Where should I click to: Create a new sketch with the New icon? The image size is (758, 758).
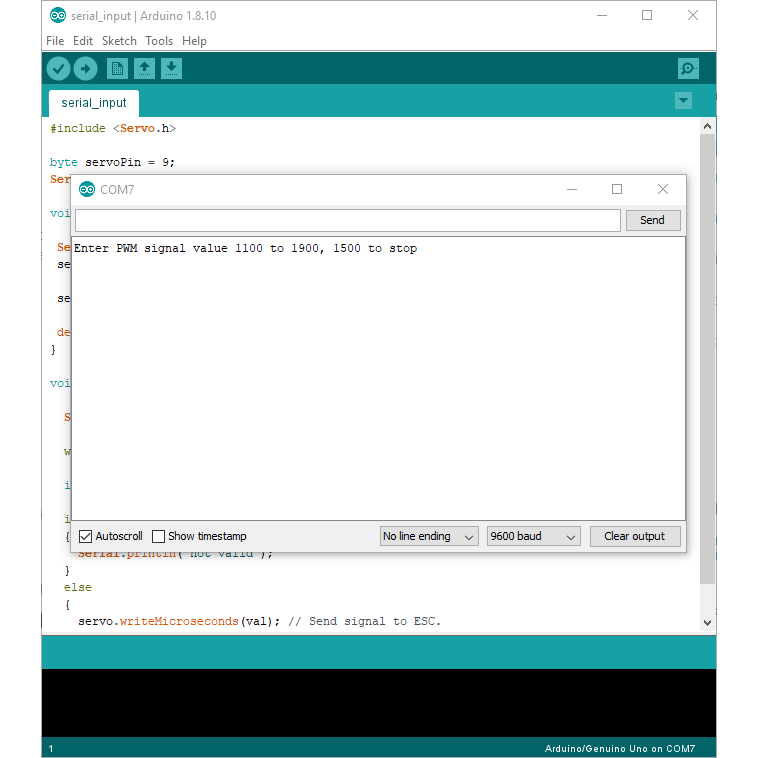(117, 69)
